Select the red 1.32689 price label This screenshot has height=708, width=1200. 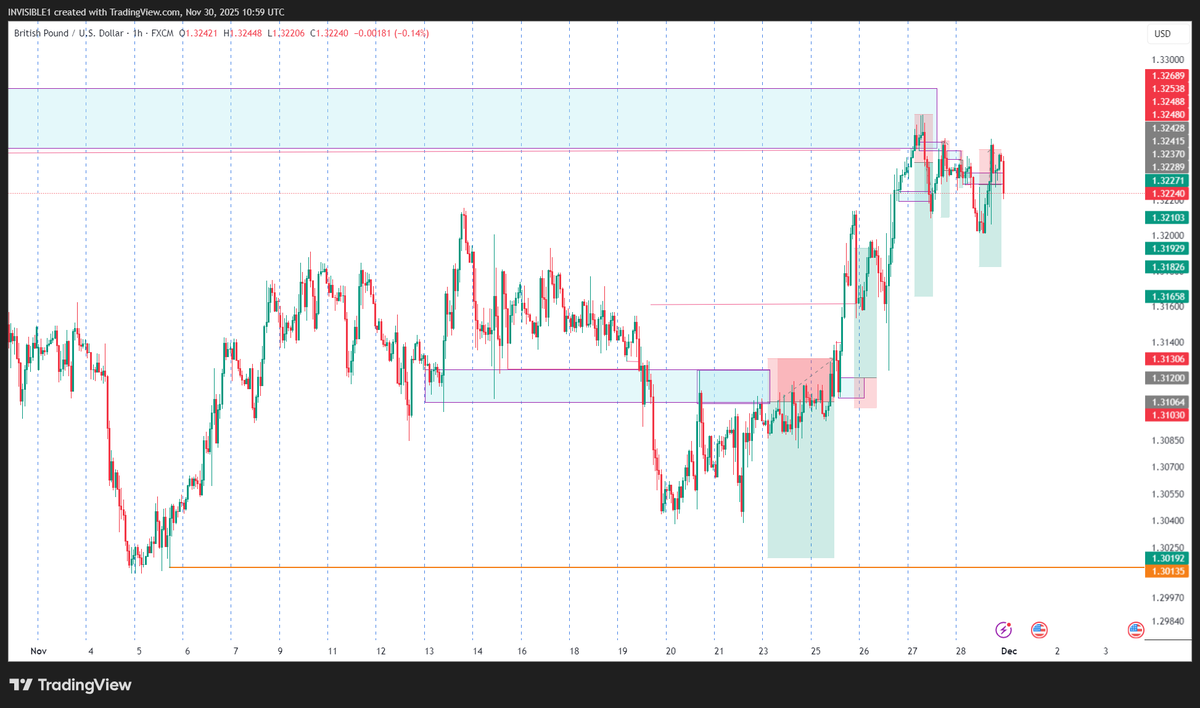1168,76
